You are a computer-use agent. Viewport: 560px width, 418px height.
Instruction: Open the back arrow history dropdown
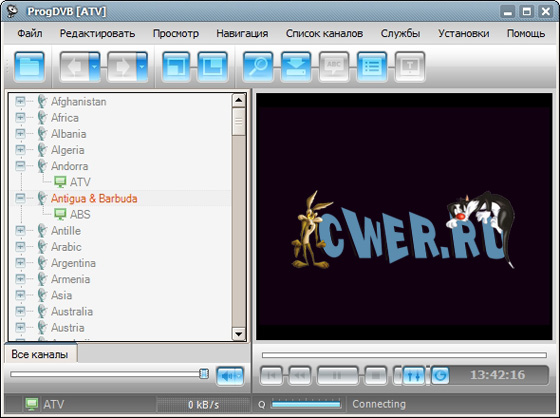tap(94, 67)
